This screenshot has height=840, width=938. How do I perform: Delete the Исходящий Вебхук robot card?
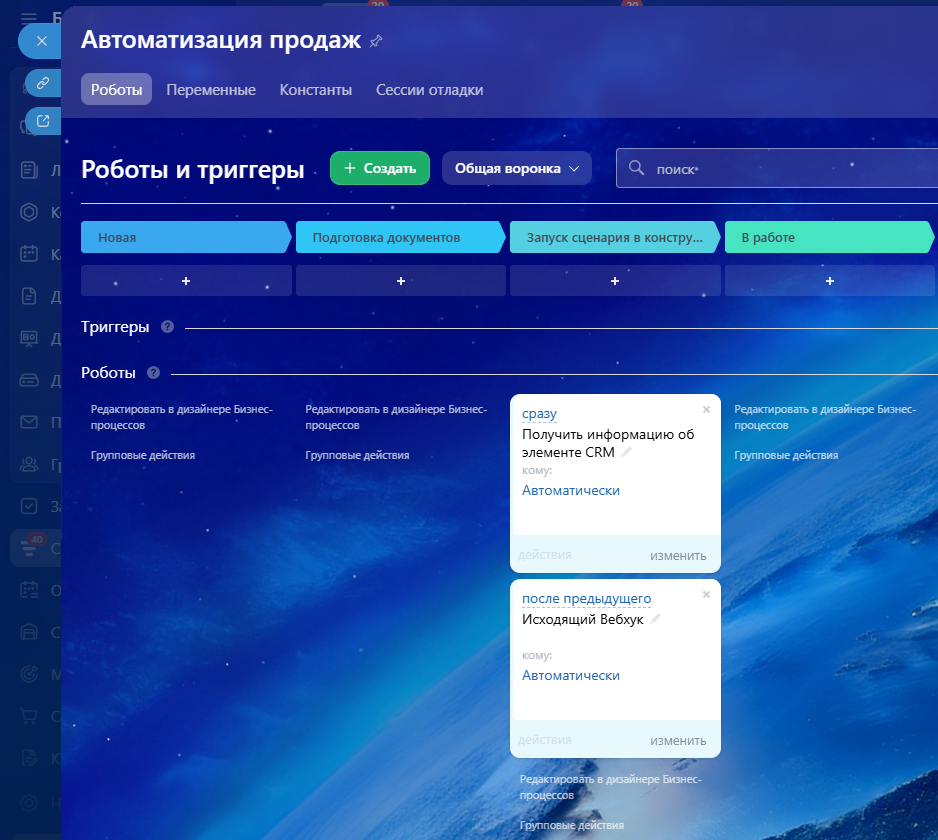706,594
